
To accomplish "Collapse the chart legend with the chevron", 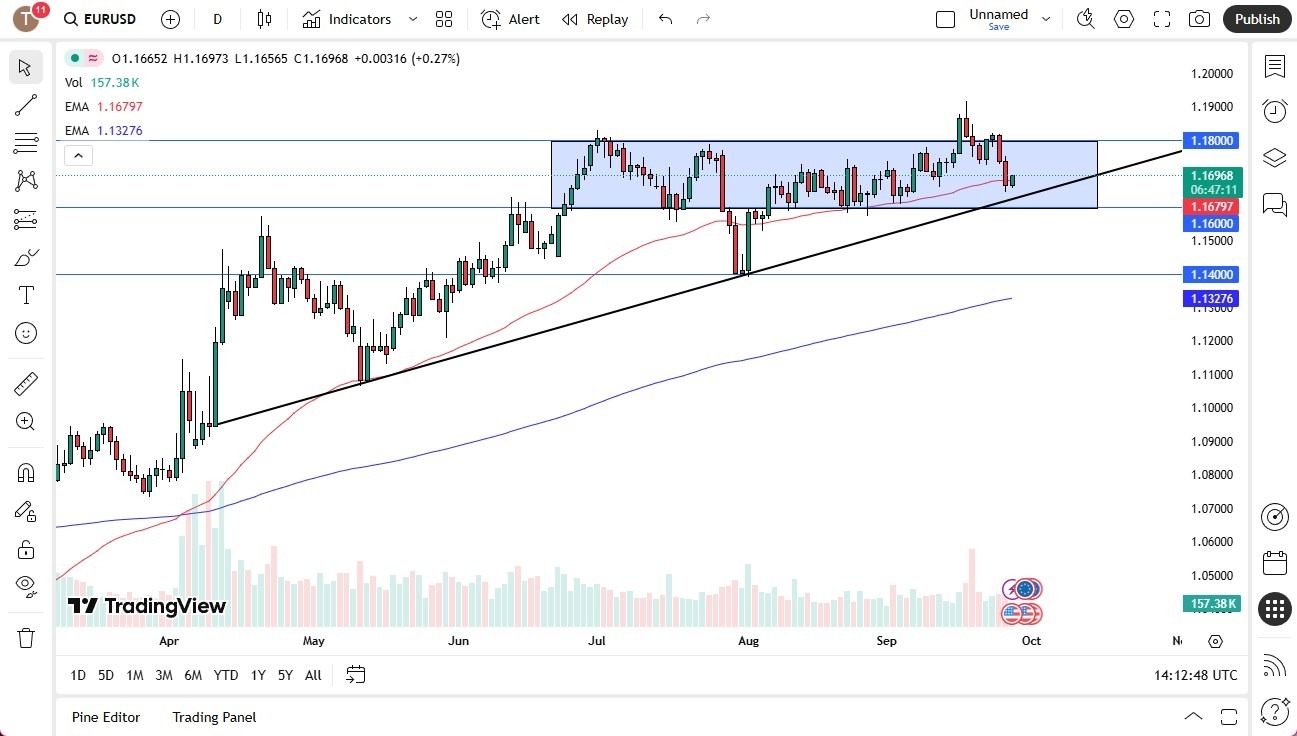I will click(x=78, y=155).
